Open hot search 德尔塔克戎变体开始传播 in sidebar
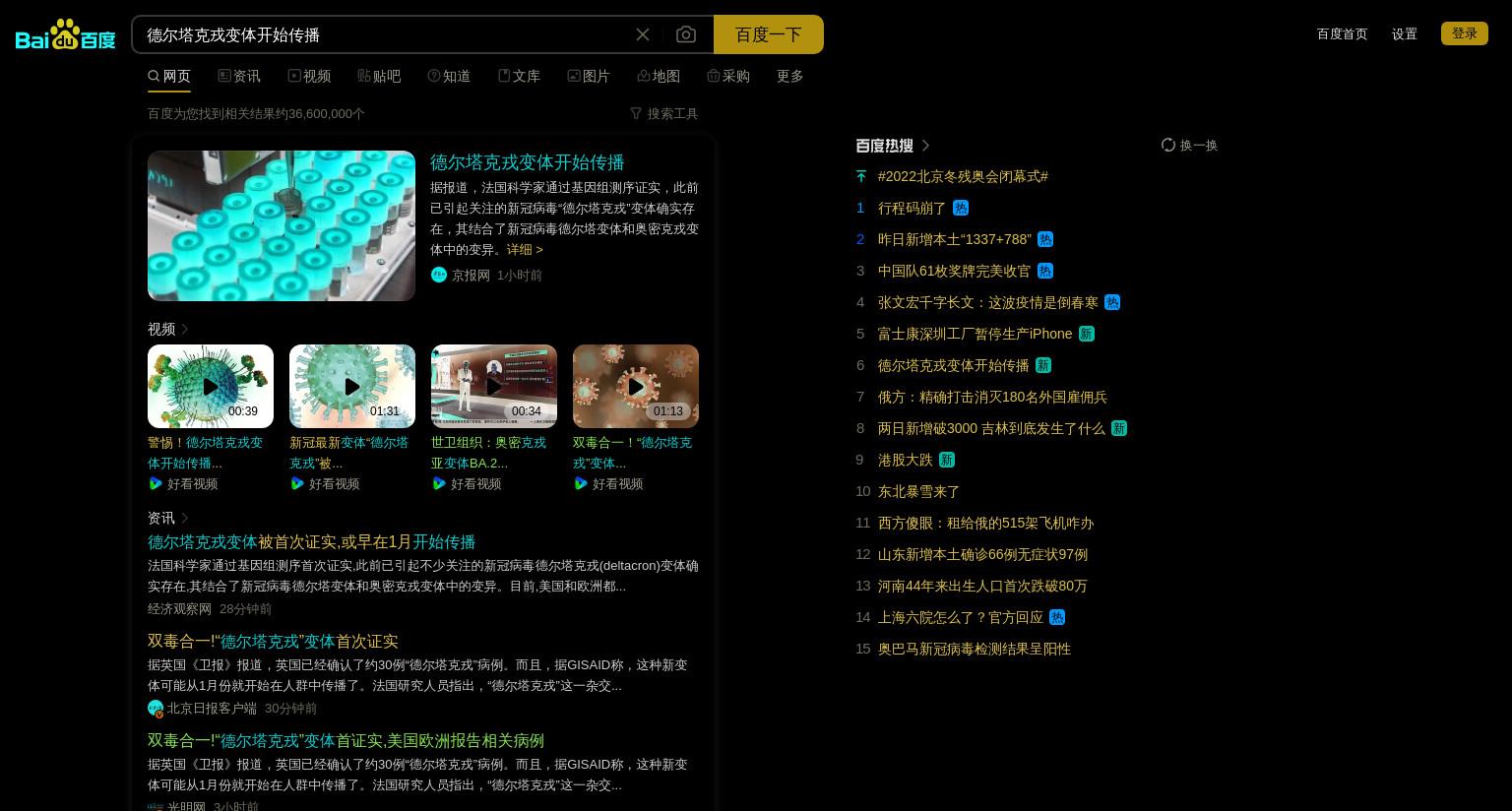The image size is (1512, 811). click(953, 365)
